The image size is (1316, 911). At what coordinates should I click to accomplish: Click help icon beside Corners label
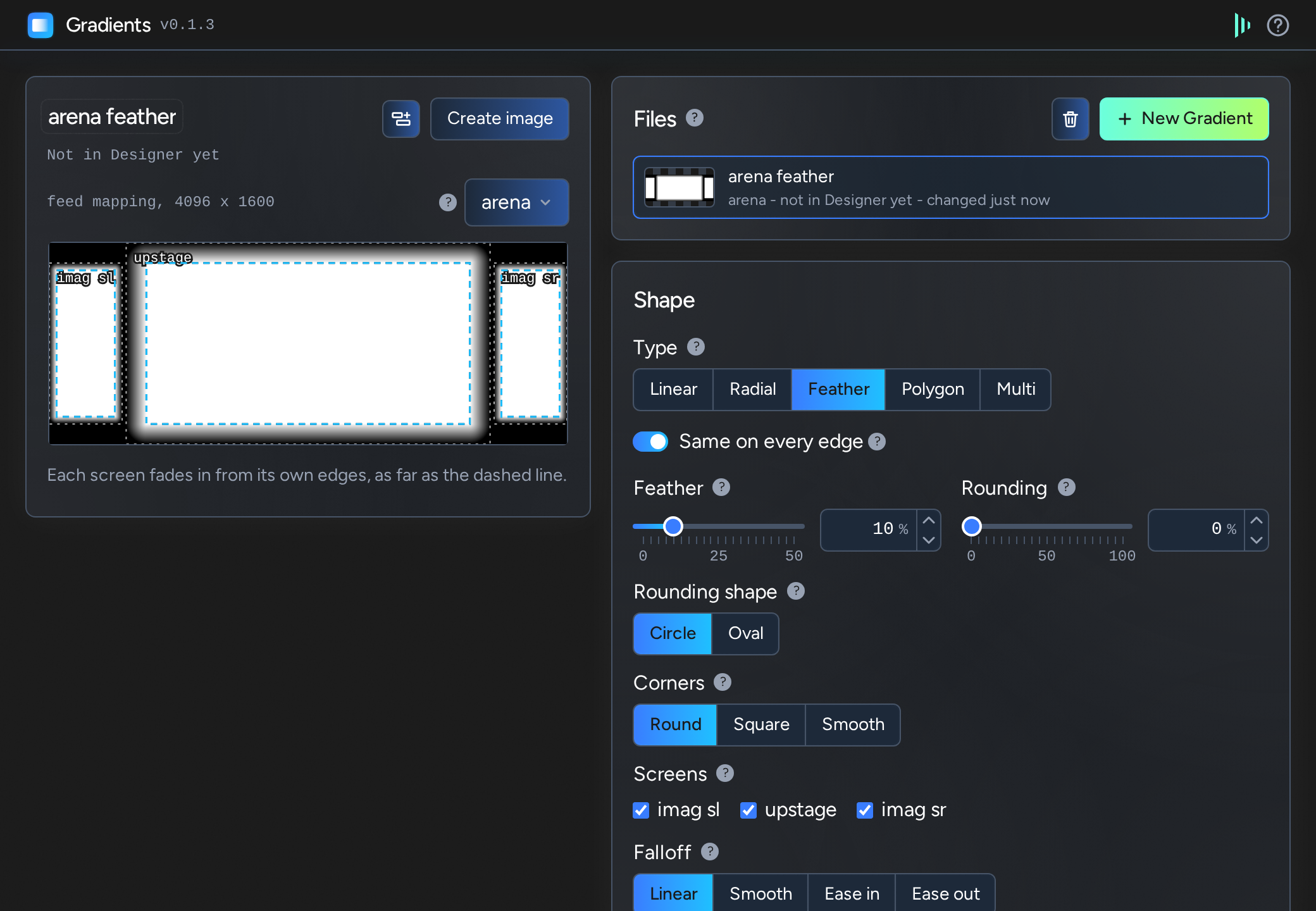tap(723, 682)
